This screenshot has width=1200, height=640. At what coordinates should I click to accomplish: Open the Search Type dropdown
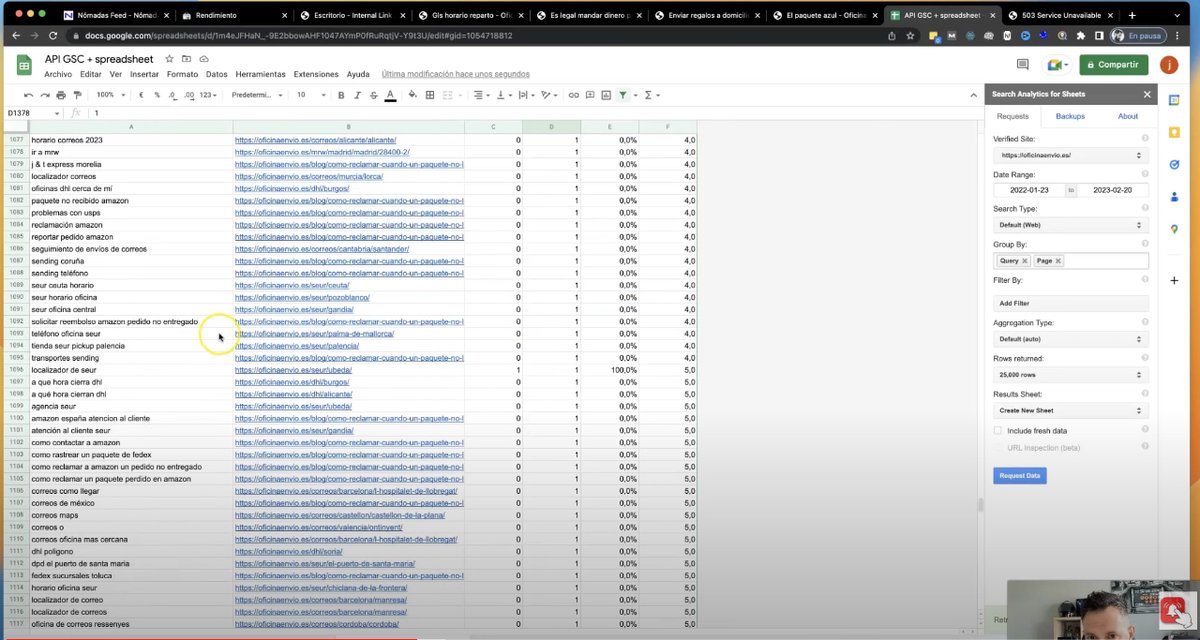(x=1070, y=225)
